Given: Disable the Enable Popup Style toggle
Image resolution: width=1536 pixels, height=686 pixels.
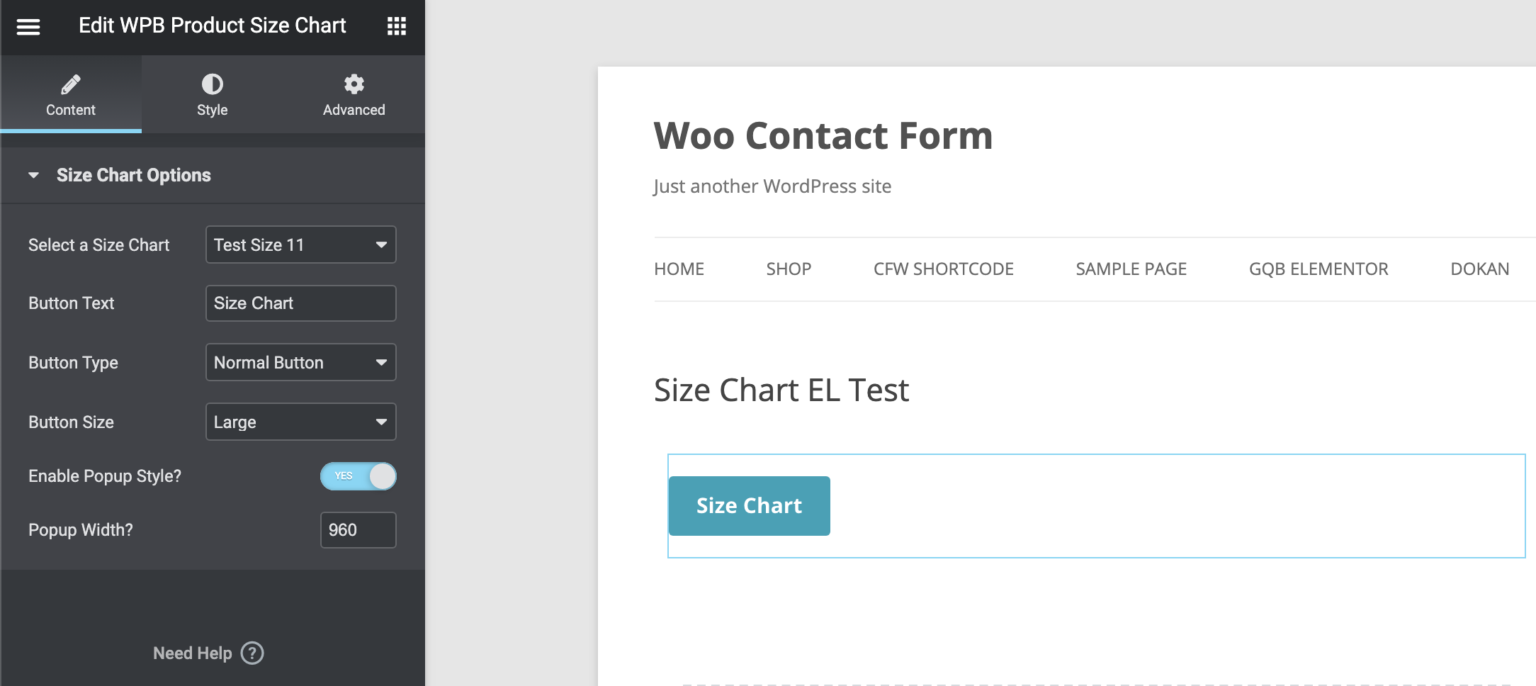Looking at the screenshot, I should click(358, 476).
